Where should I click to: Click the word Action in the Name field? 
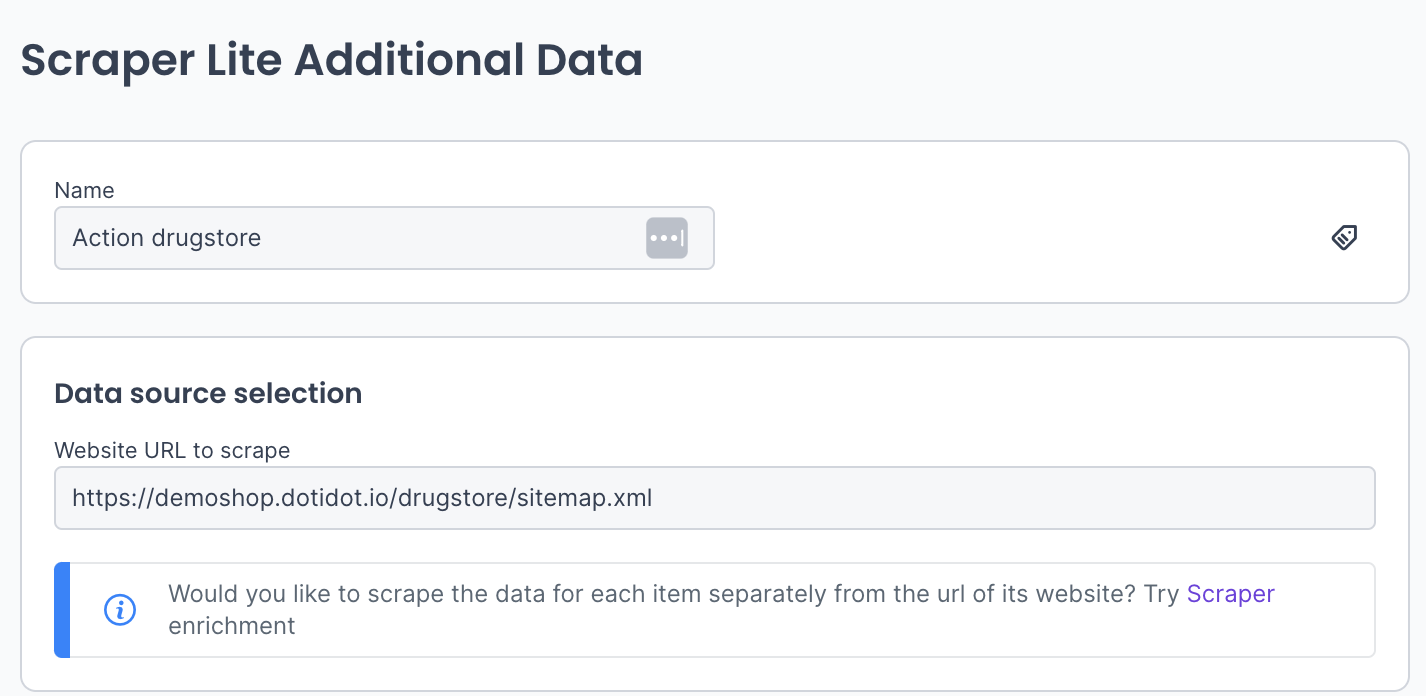coord(107,238)
